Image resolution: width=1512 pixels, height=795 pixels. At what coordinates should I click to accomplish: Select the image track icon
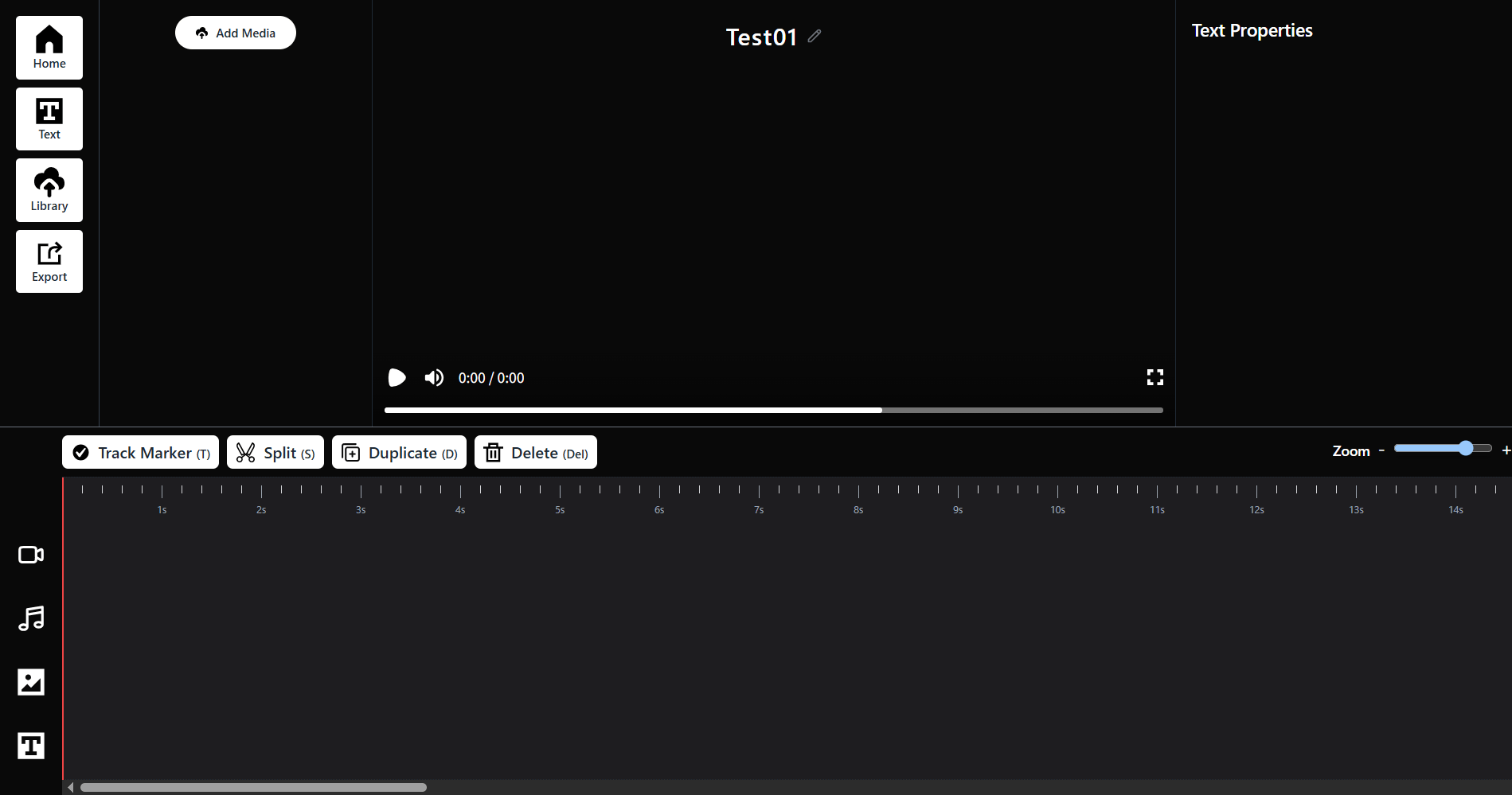point(31,682)
